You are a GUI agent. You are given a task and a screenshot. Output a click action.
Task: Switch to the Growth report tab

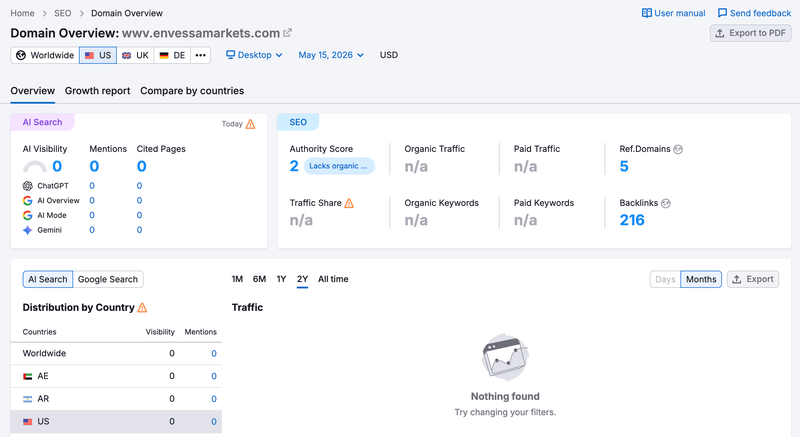coord(97,91)
